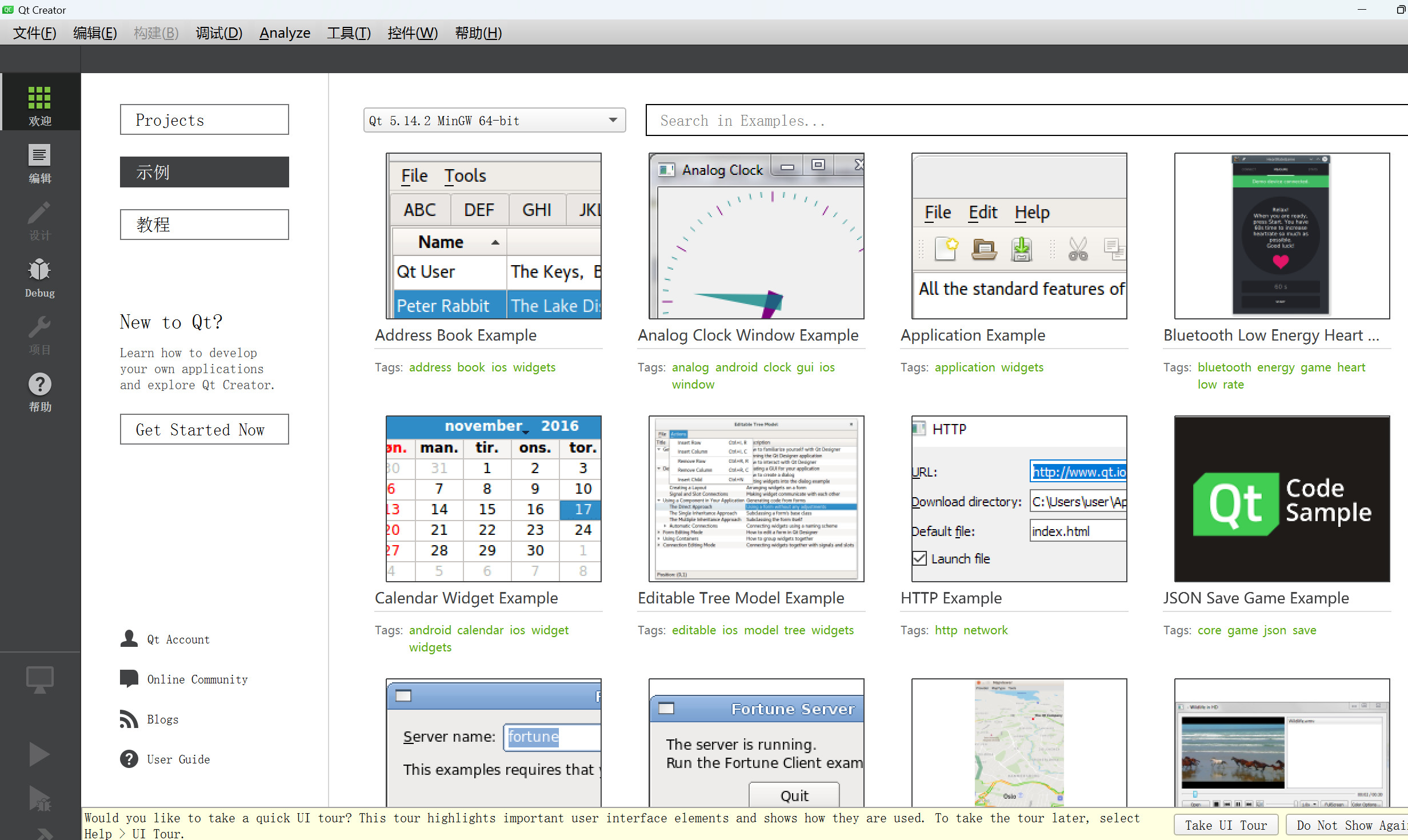
Task: Switch to Edit mode in sidebar
Action: tap(39, 162)
